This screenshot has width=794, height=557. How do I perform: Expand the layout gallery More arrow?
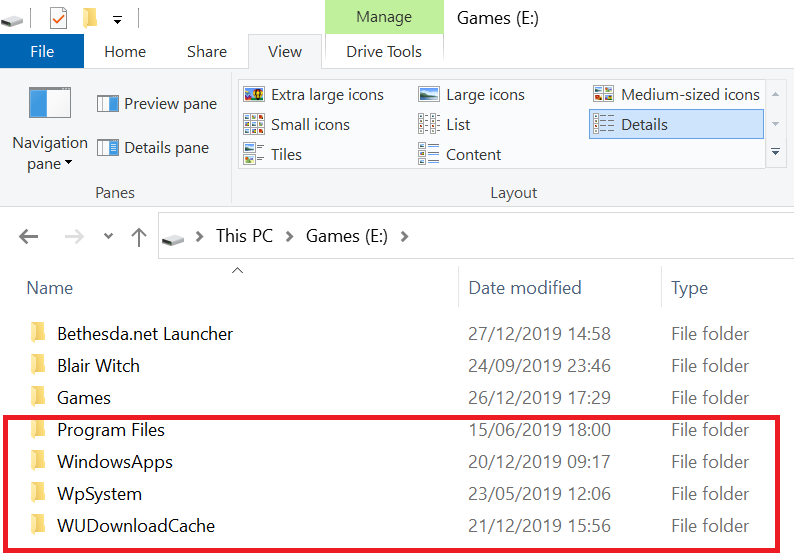click(x=775, y=152)
